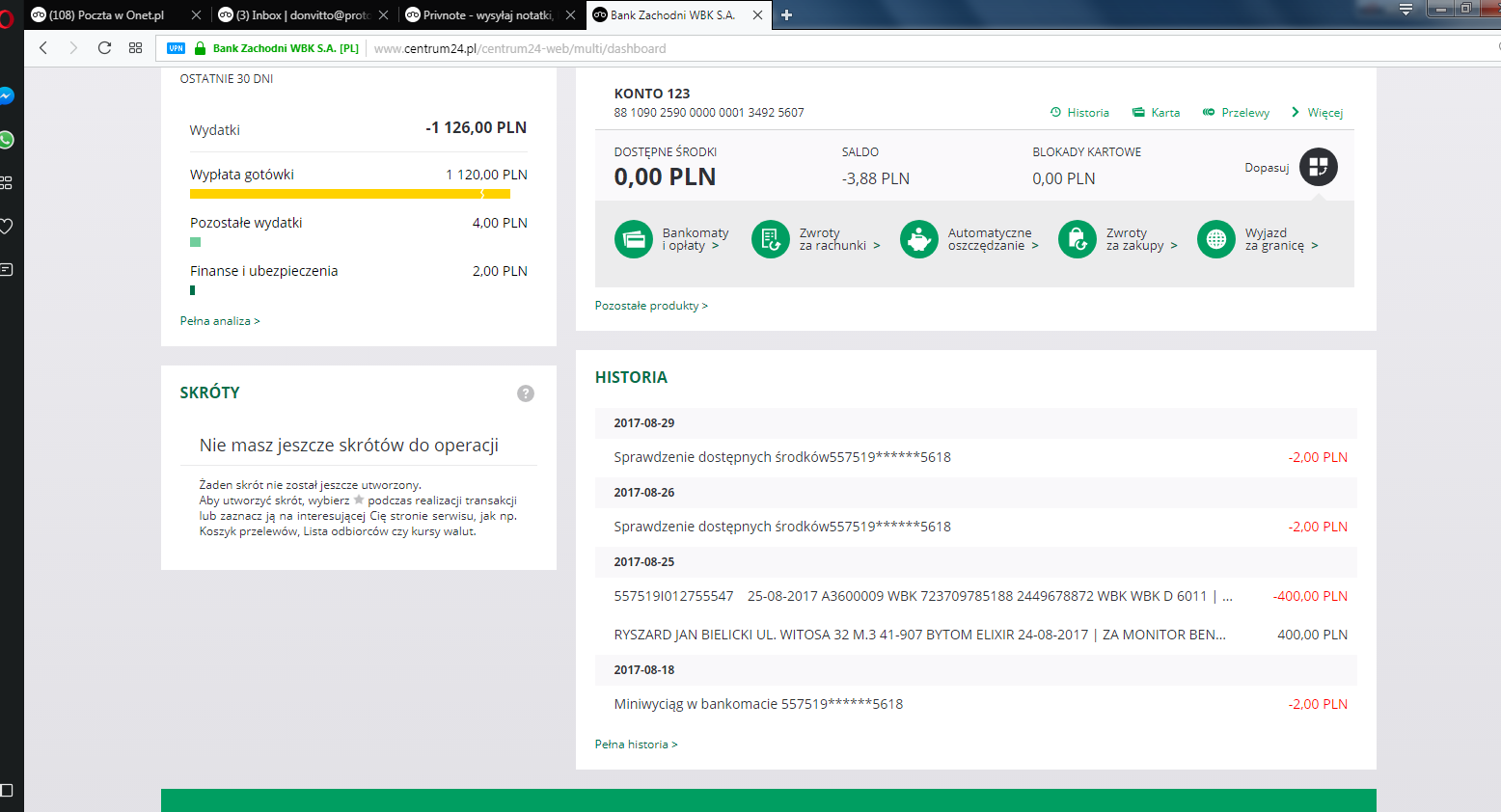Viewport: 1501px width, 812px height.
Task: Open Pełna analiza link
Action: 220,321
